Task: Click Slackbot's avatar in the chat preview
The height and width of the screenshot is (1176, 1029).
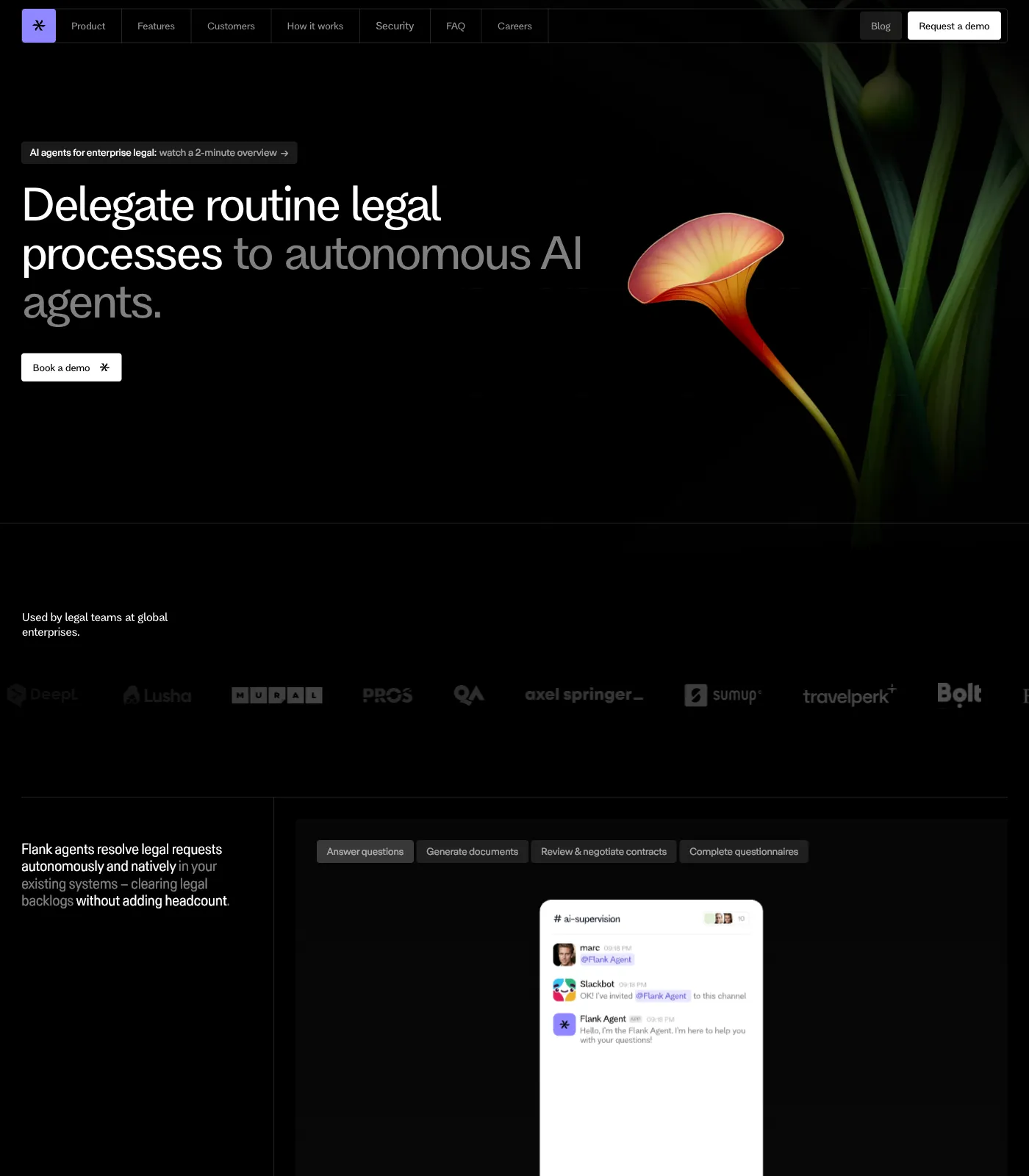Action: [564, 989]
